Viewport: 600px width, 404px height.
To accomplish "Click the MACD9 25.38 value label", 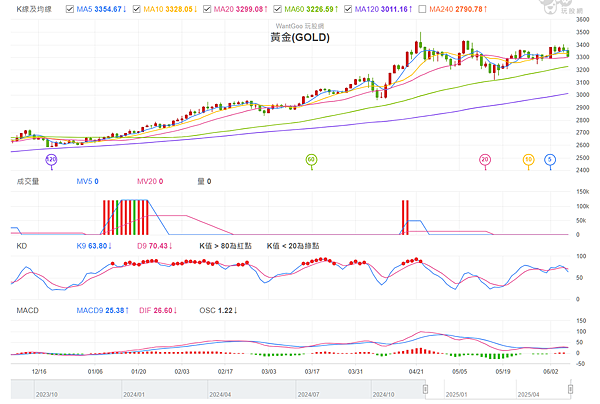I will tap(103, 310).
